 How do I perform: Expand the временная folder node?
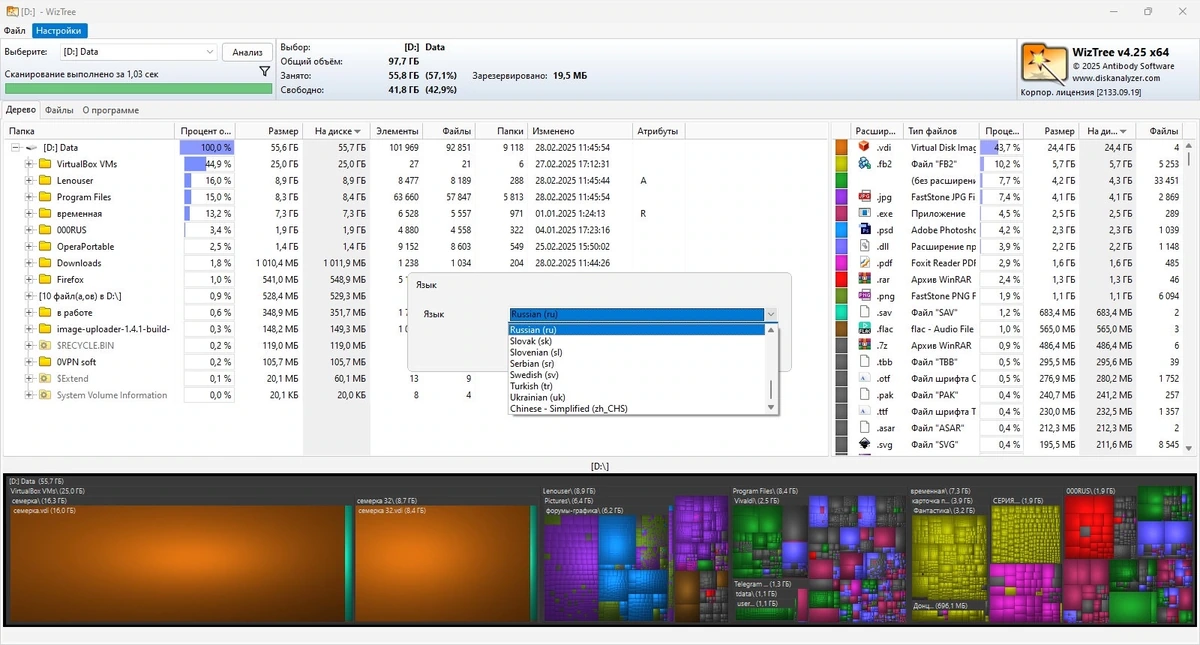[29, 213]
